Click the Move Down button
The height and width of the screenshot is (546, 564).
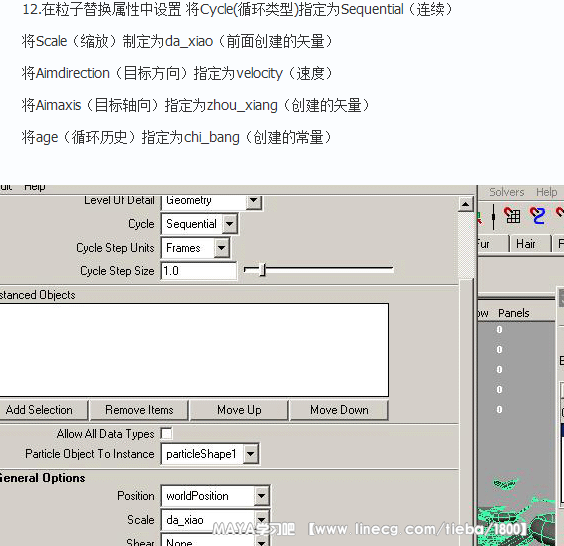tap(339, 410)
